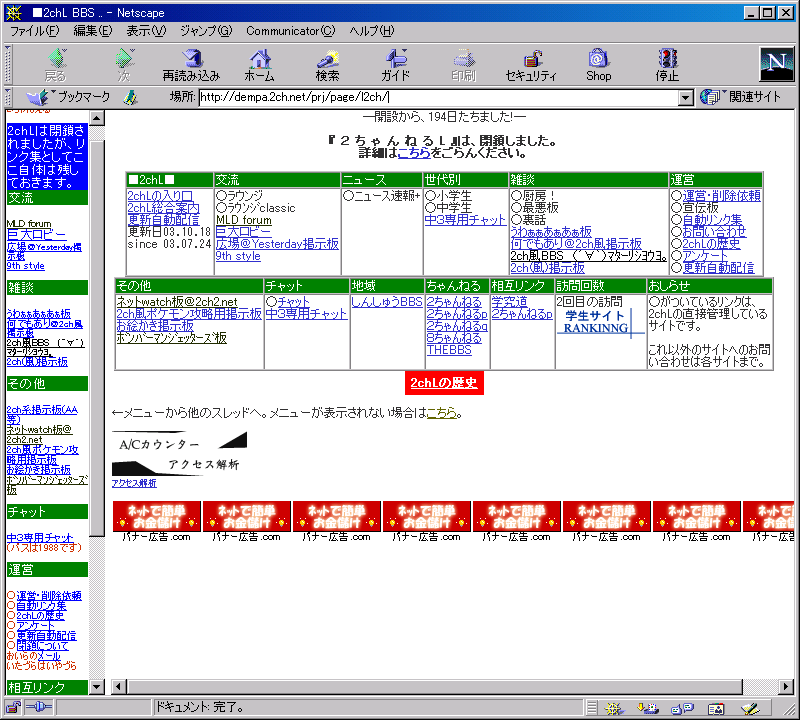Click the location URL input field
The height and width of the screenshot is (720, 800).
(x=439, y=97)
